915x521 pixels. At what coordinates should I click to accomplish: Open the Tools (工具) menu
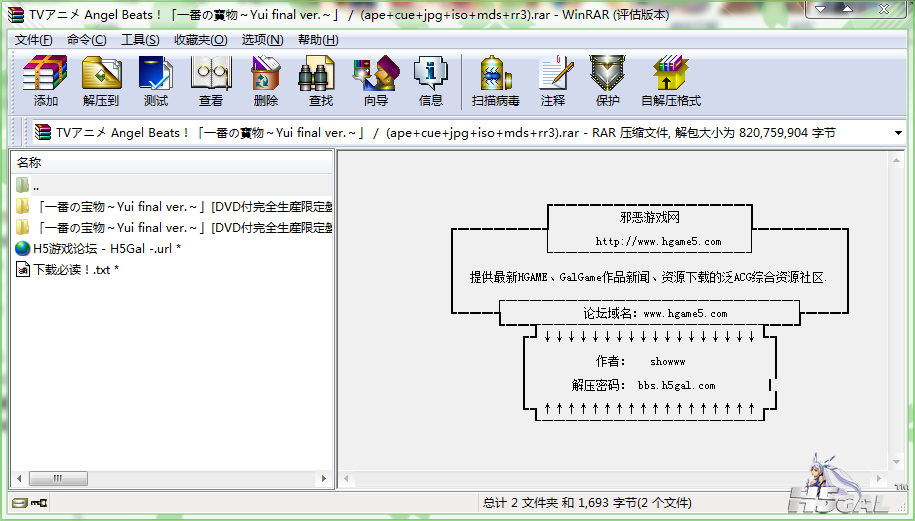pos(140,40)
